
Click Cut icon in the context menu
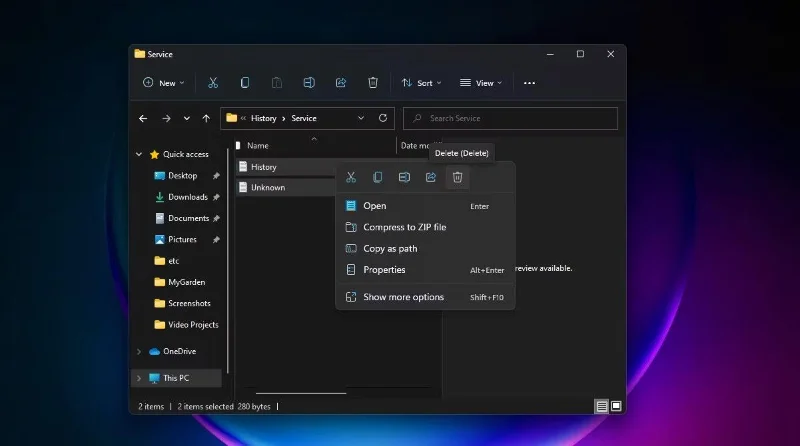(351, 177)
